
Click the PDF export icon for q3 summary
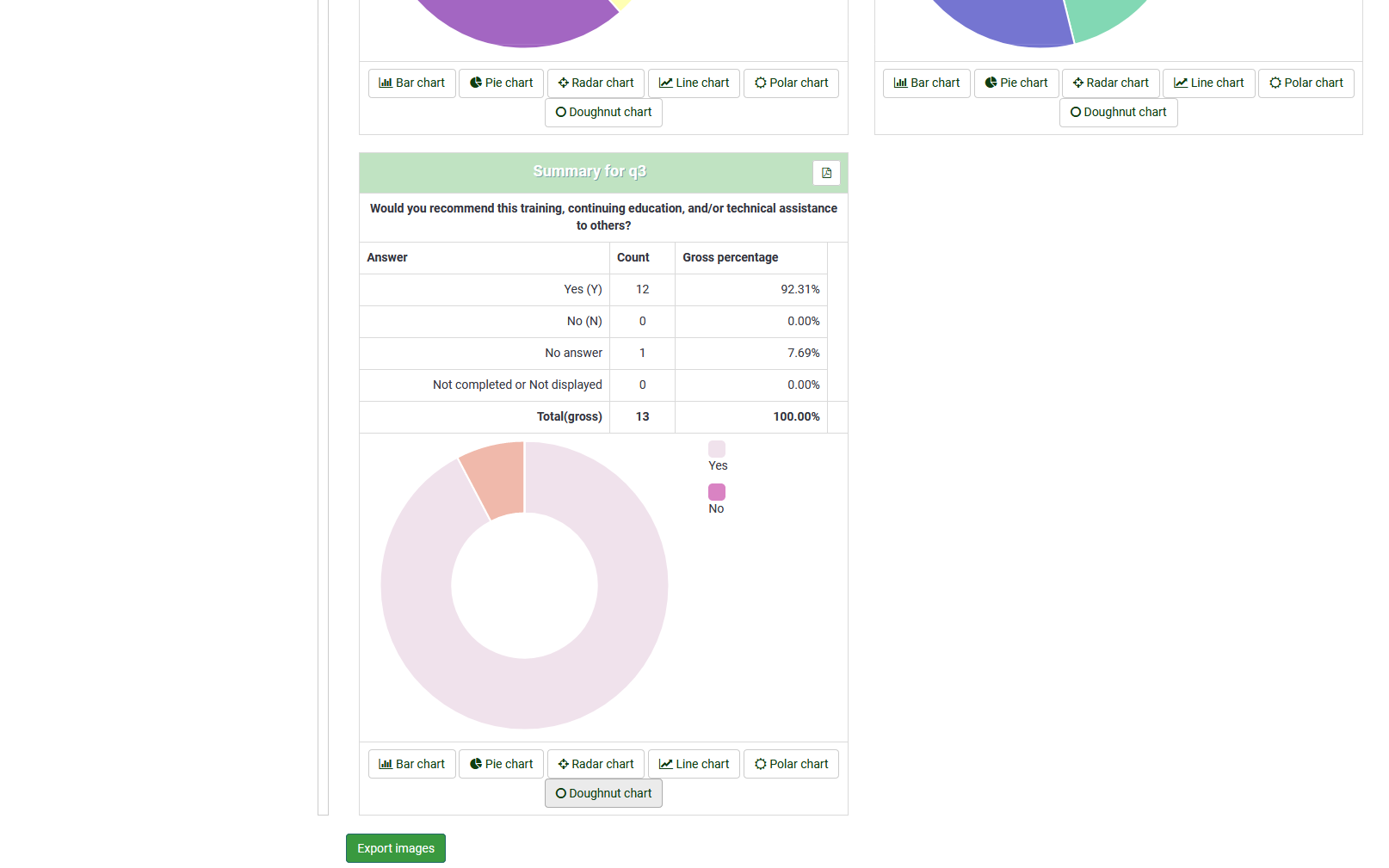click(826, 173)
